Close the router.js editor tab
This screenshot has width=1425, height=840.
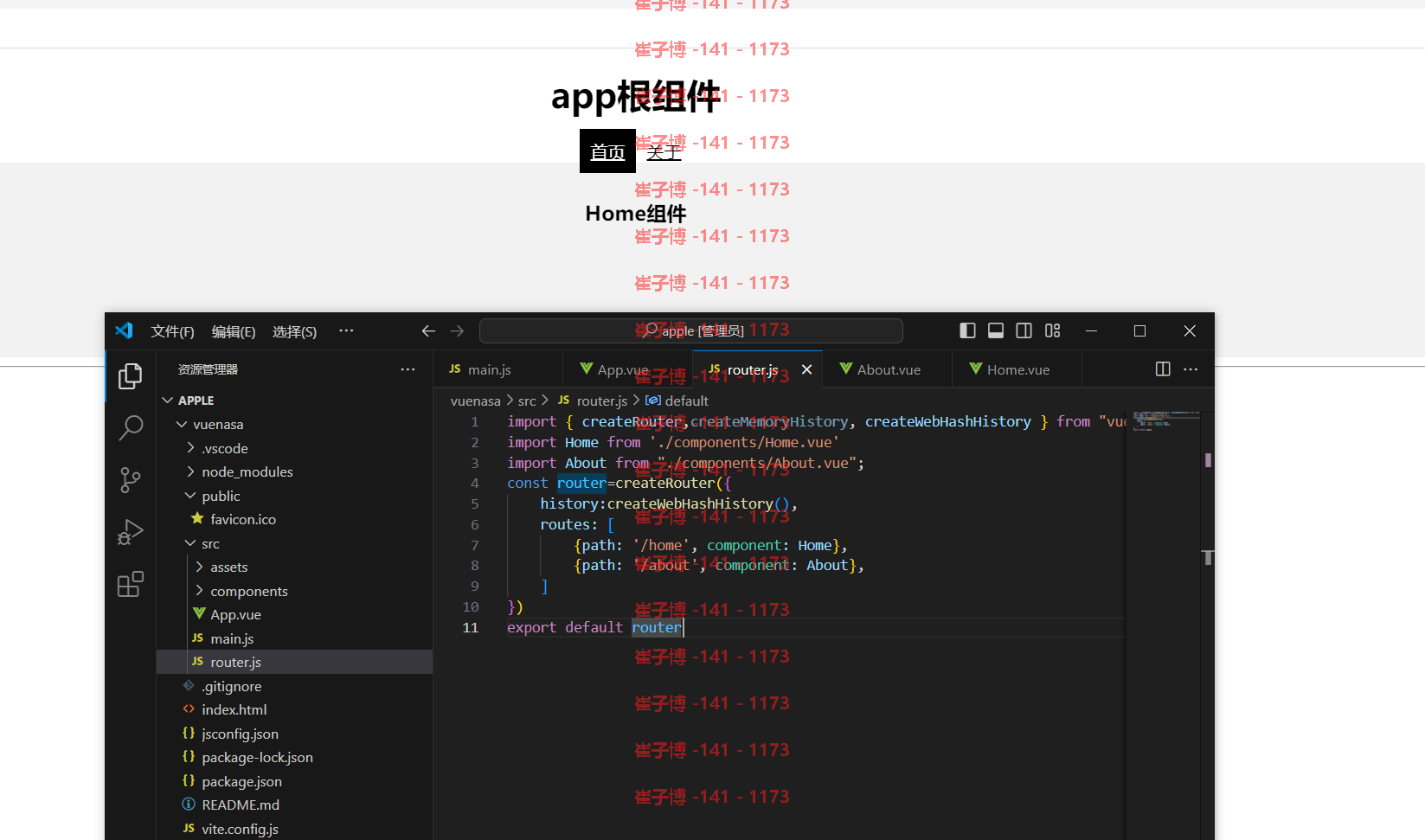point(806,369)
